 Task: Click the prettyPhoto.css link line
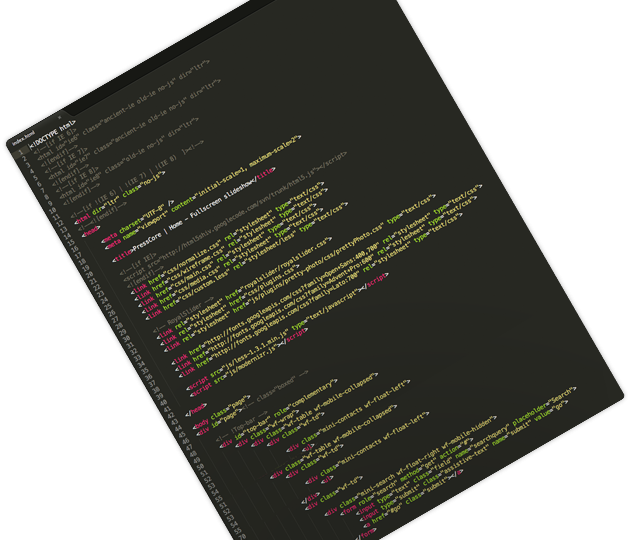coord(300,274)
